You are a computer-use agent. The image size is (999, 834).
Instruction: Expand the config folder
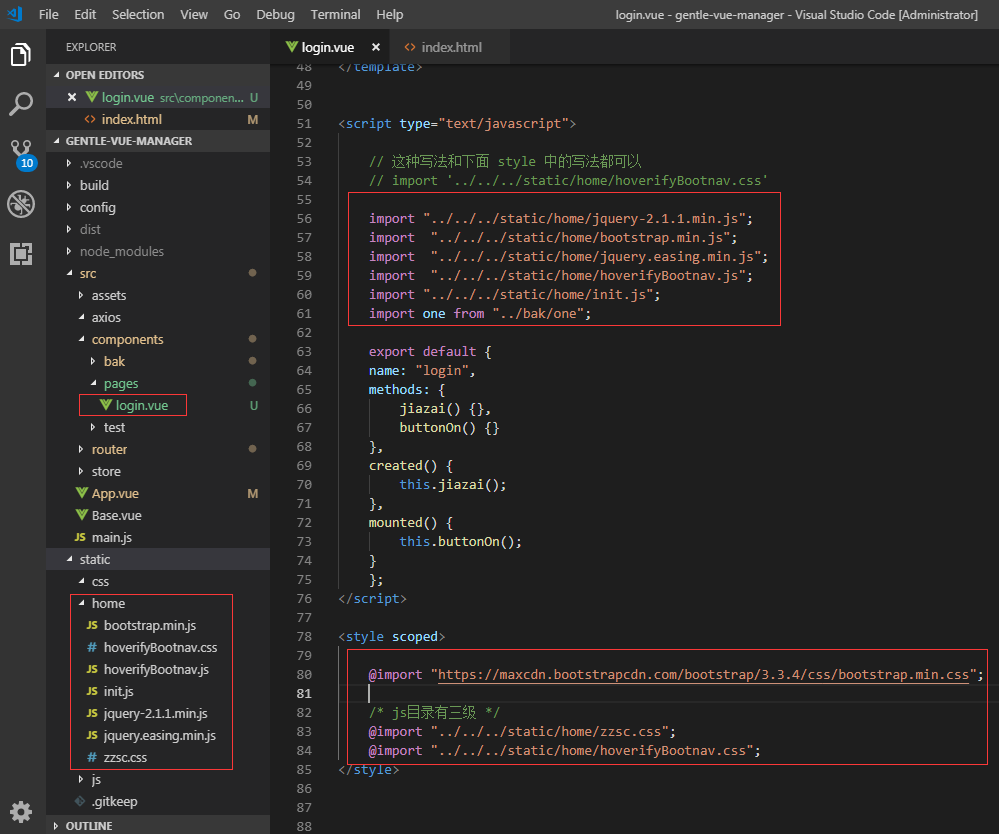(158, 207)
